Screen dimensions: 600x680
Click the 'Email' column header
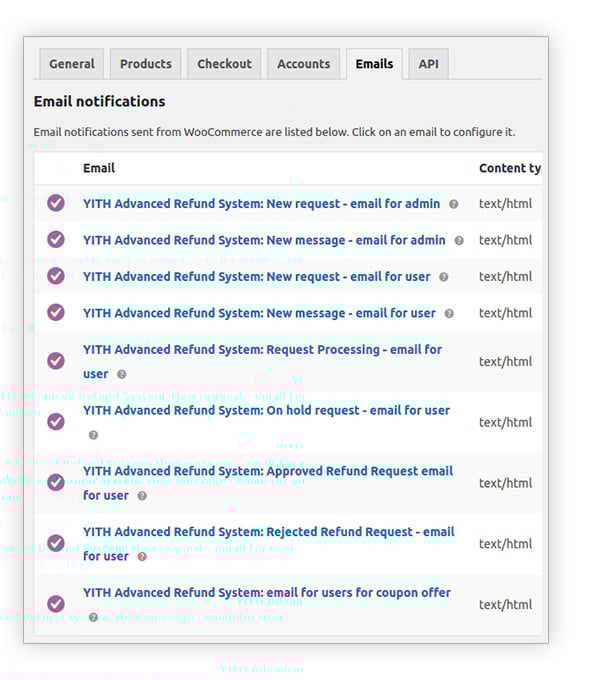coord(99,168)
